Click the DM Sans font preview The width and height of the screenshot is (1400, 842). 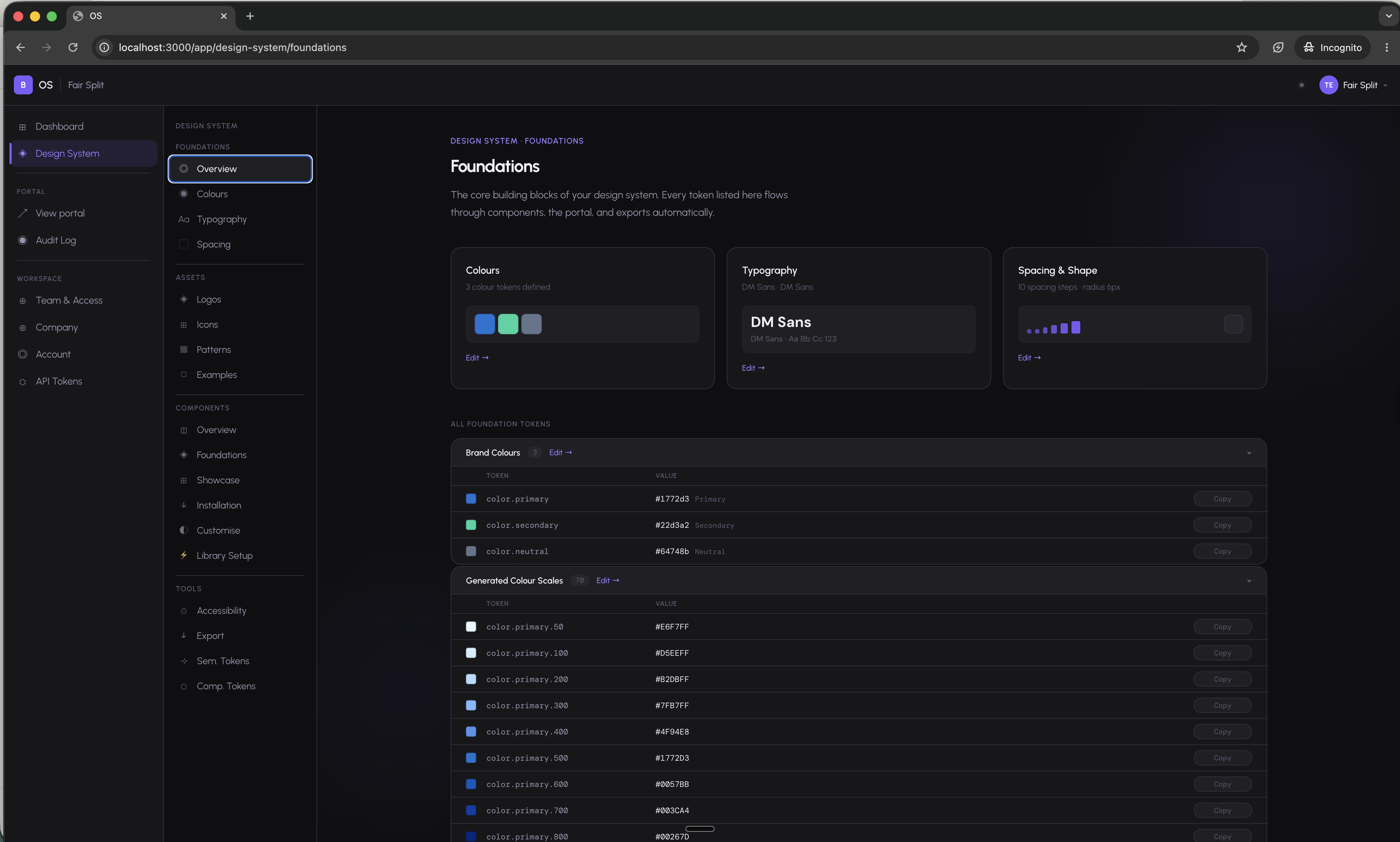tap(858, 329)
